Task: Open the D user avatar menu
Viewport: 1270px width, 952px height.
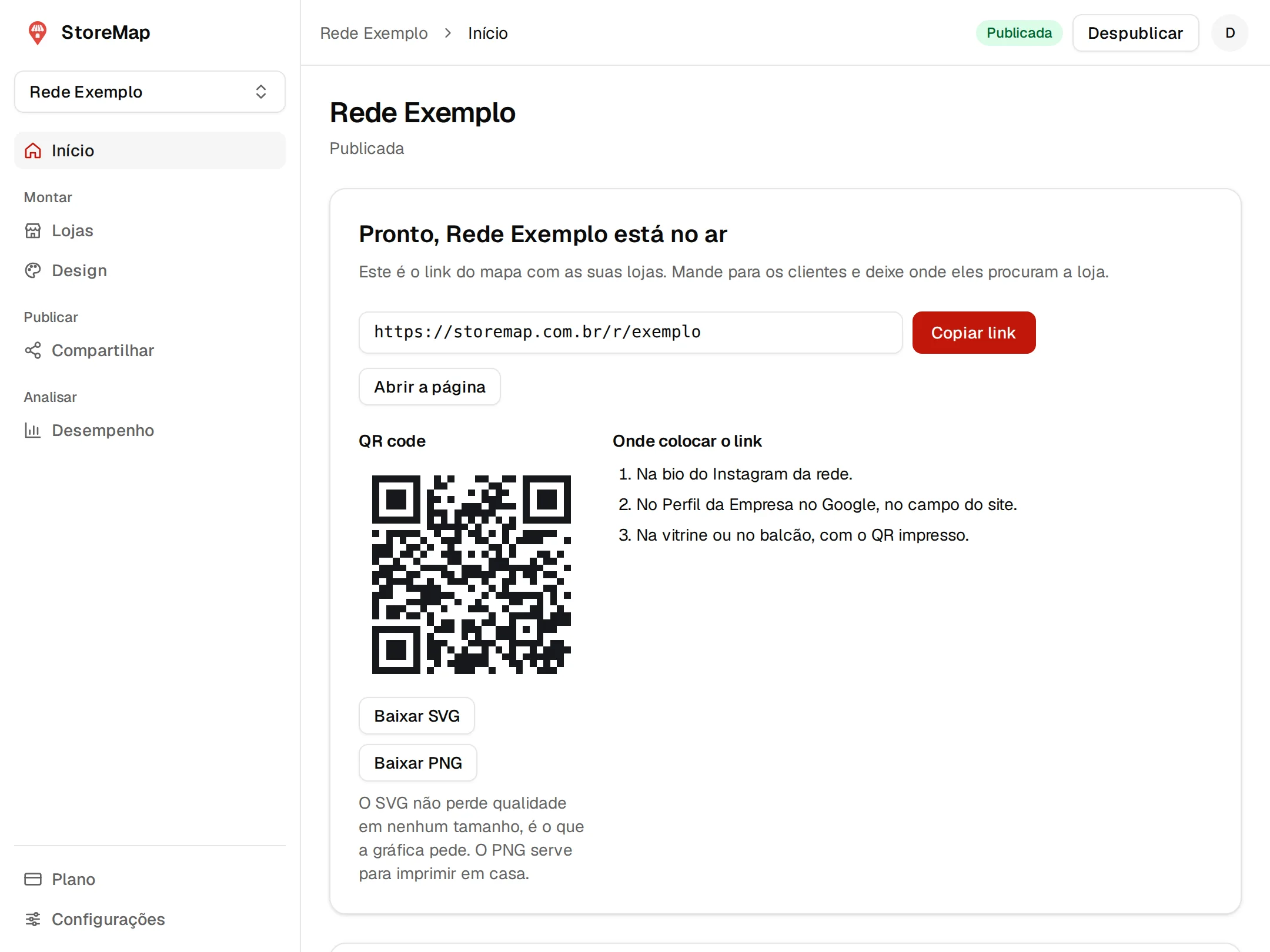Action: pyautogui.click(x=1230, y=33)
